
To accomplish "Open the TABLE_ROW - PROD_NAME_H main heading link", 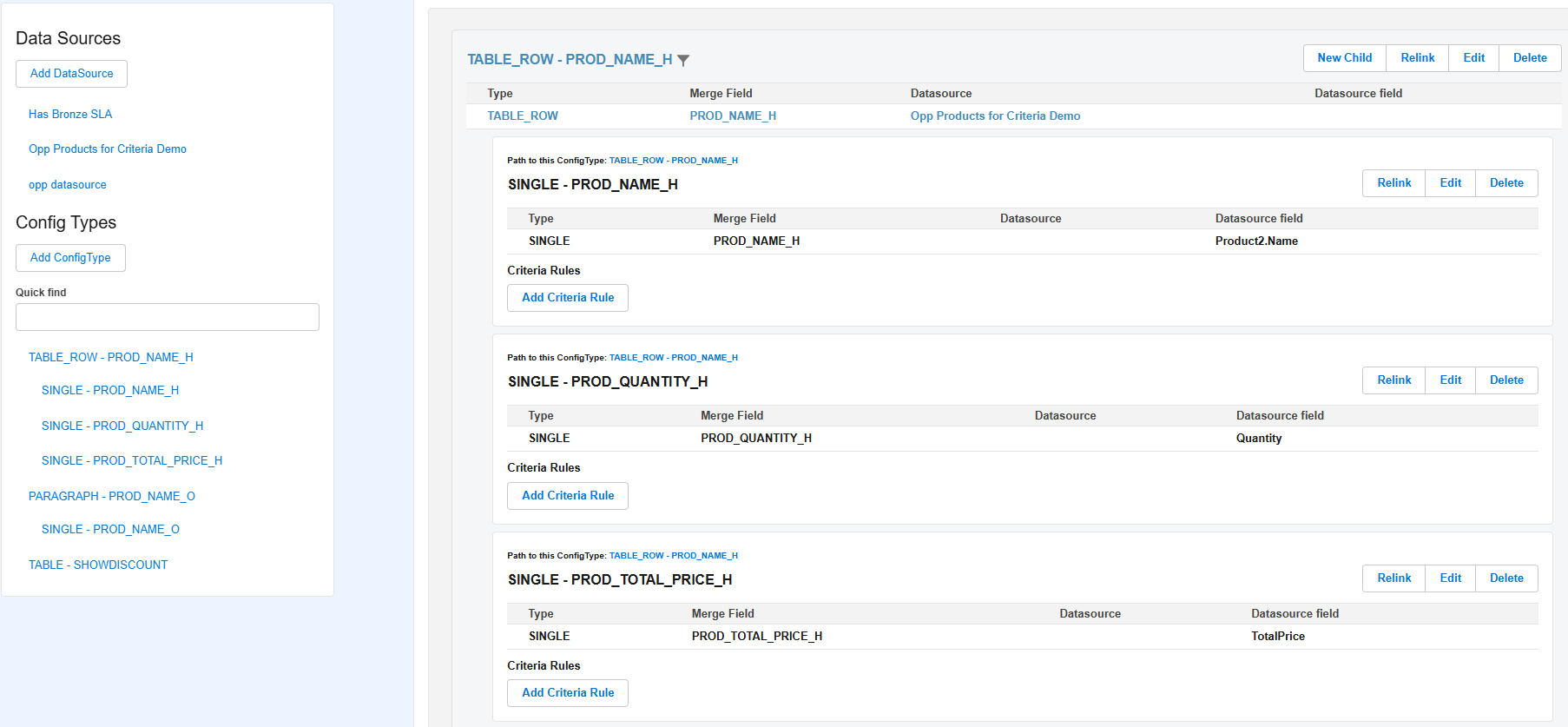I will tap(570, 59).
